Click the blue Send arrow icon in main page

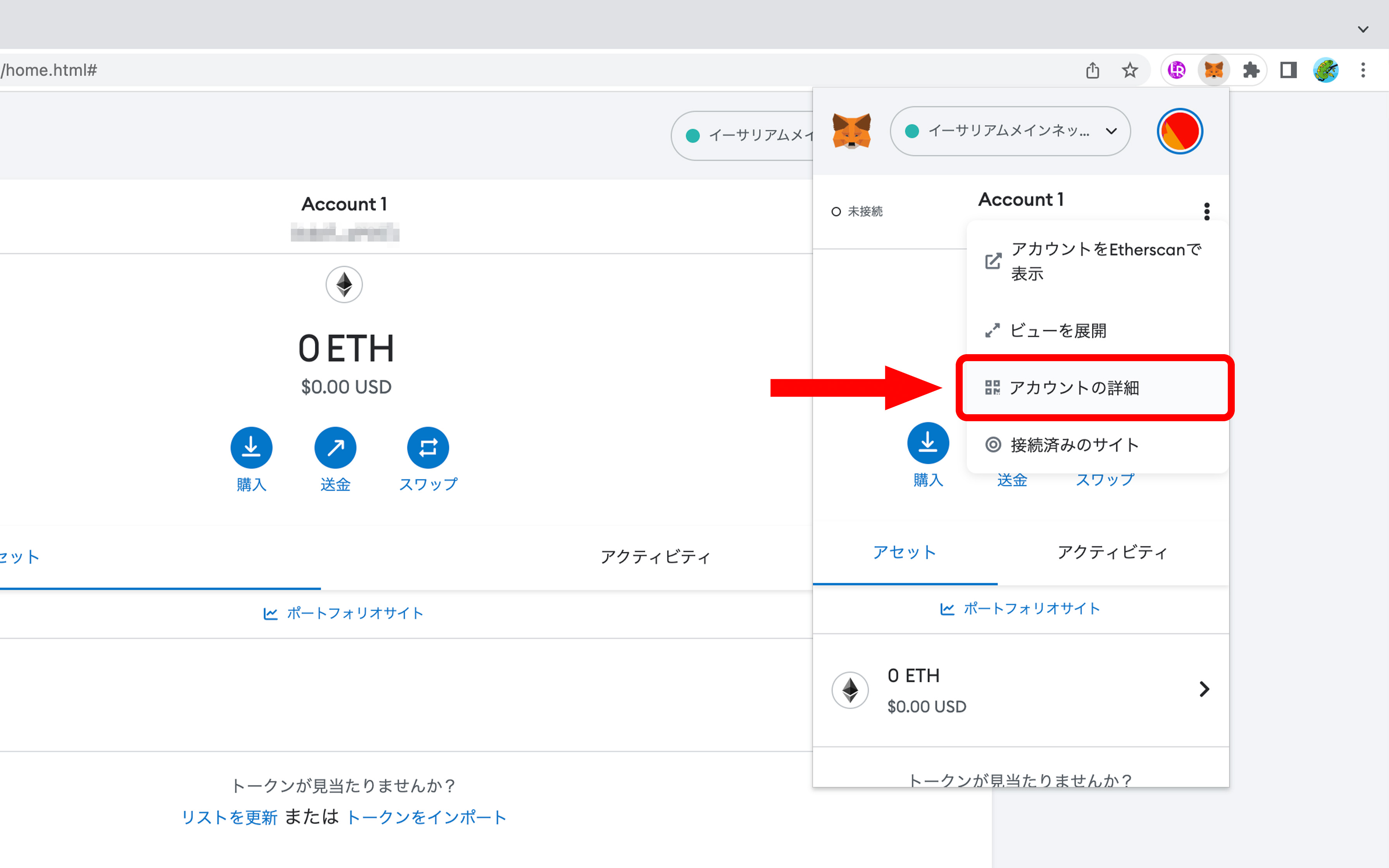pyautogui.click(x=335, y=447)
